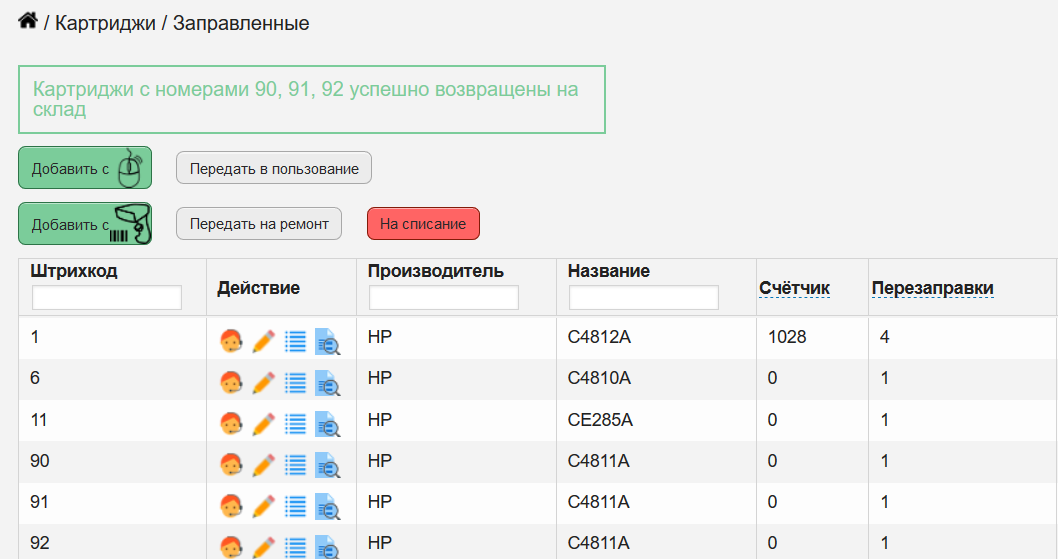1058x559 pixels.
Task: Click Передать в пользование button
Action: 274,168
